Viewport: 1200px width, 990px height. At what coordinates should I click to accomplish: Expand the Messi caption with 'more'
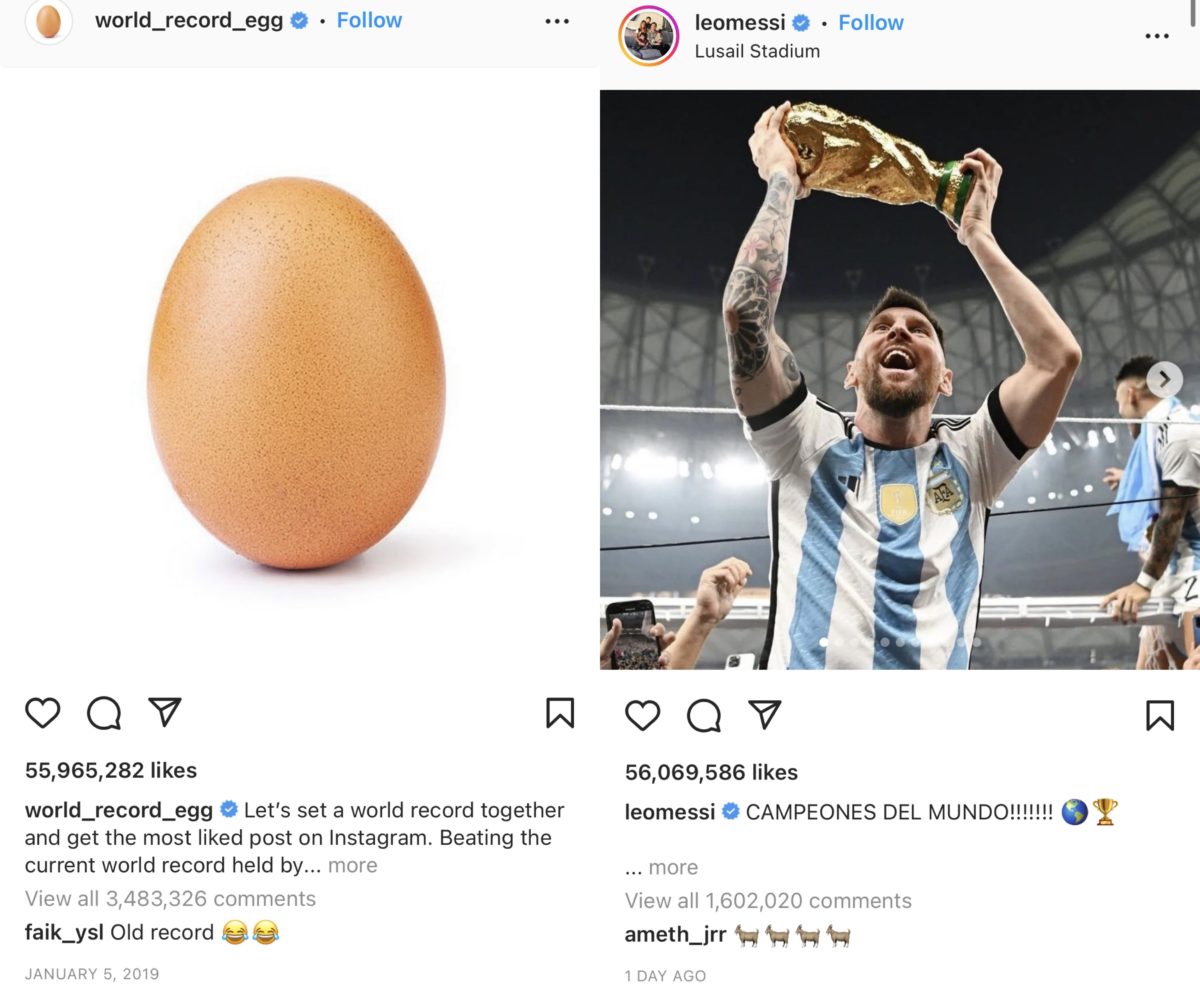click(672, 867)
